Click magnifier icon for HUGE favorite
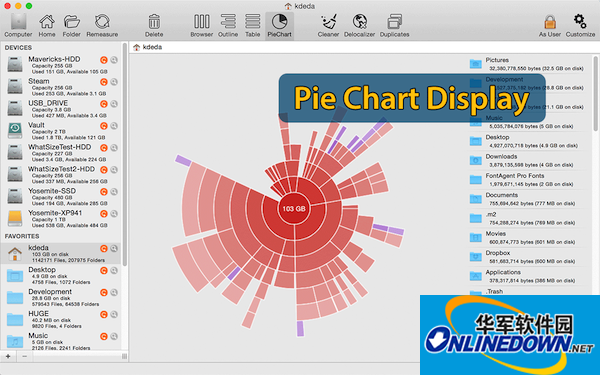 click(114, 315)
